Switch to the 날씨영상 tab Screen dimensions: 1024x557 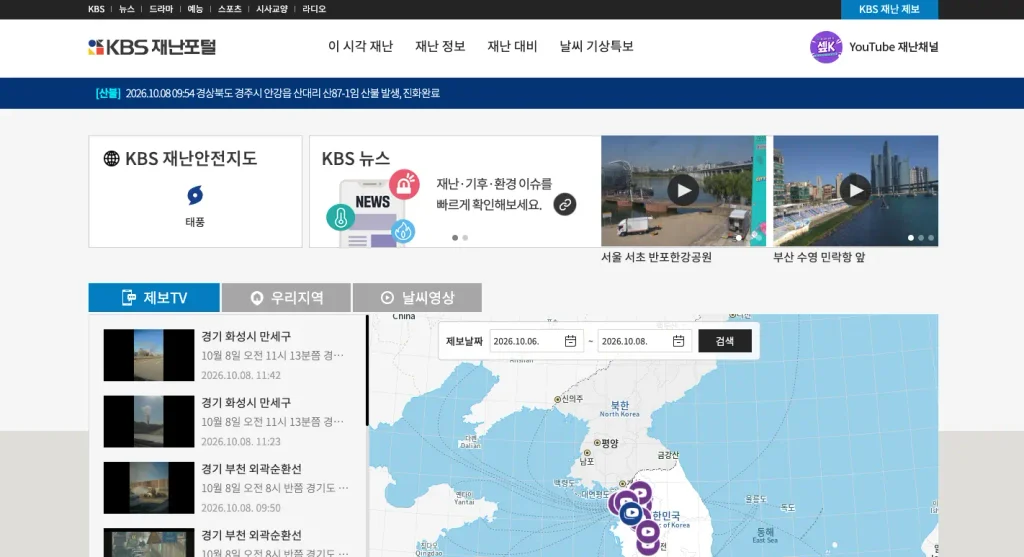[x=417, y=298]
